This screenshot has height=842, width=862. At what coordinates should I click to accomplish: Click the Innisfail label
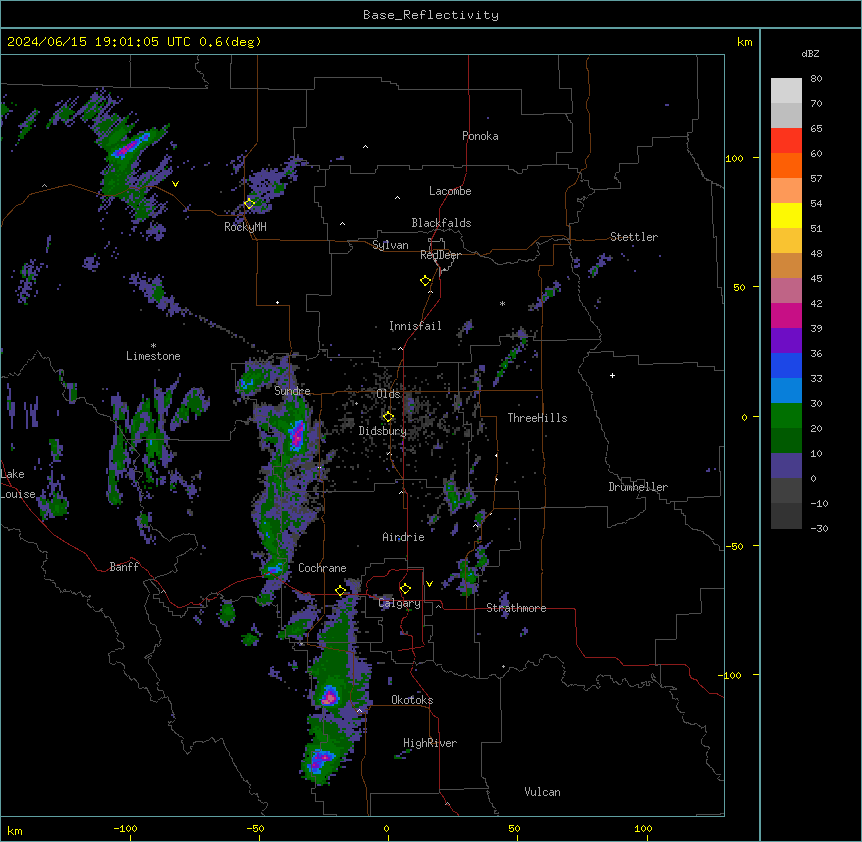415,326
